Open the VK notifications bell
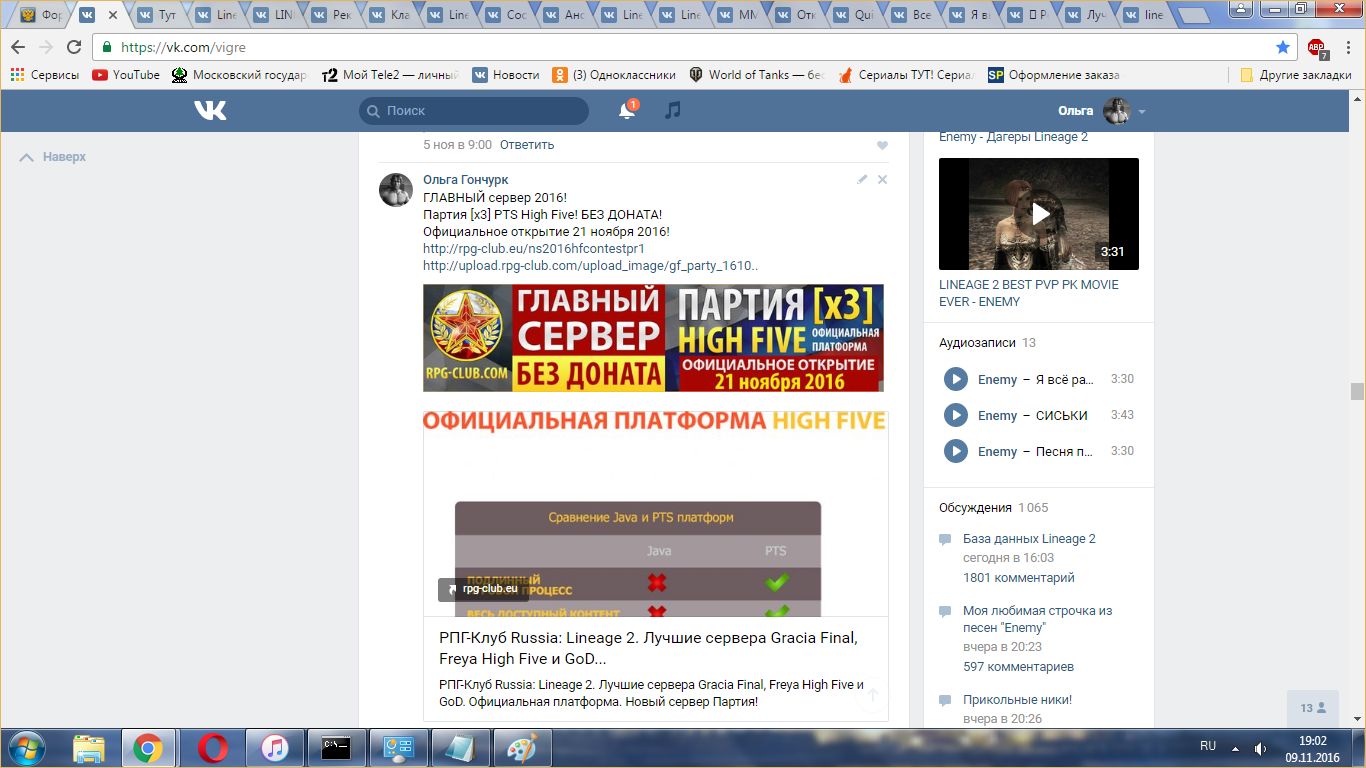This screenshot has height=768, width=1366. tap(627, 110)
